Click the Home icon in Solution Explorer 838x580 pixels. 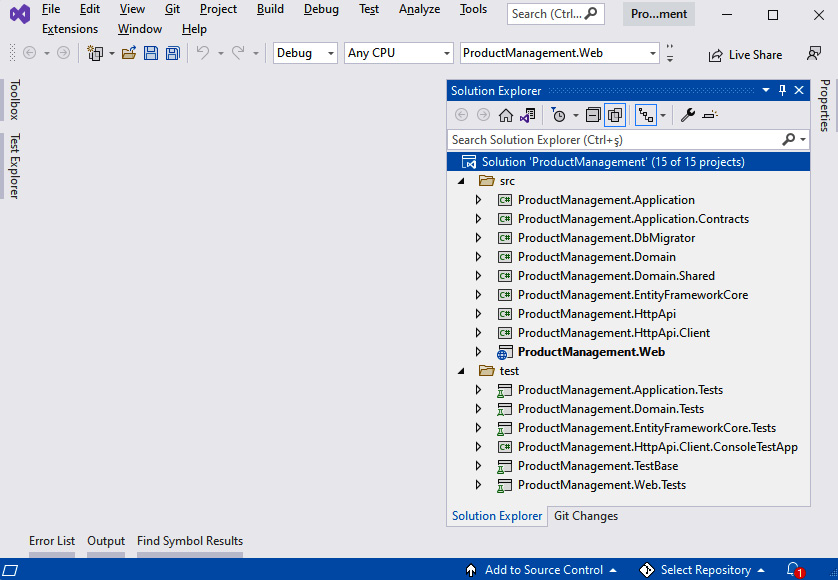pos(506,115)
